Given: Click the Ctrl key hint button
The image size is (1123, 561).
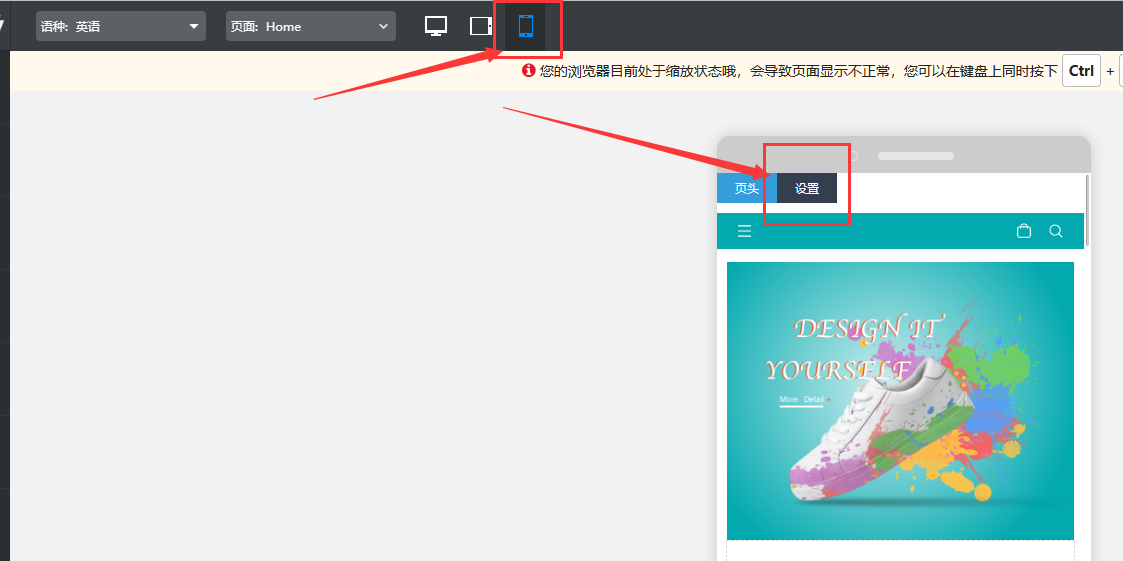Looking at the screenshot, I should 1081,71.
